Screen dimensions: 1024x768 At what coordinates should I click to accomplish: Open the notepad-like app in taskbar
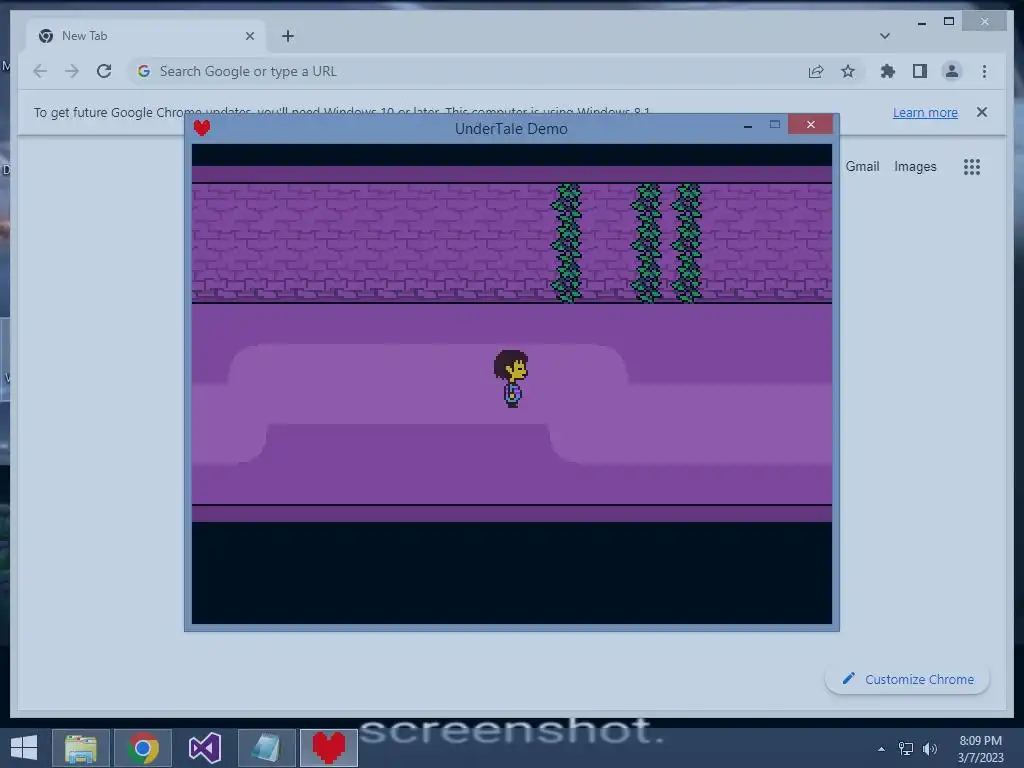click(x=266, y=748)
